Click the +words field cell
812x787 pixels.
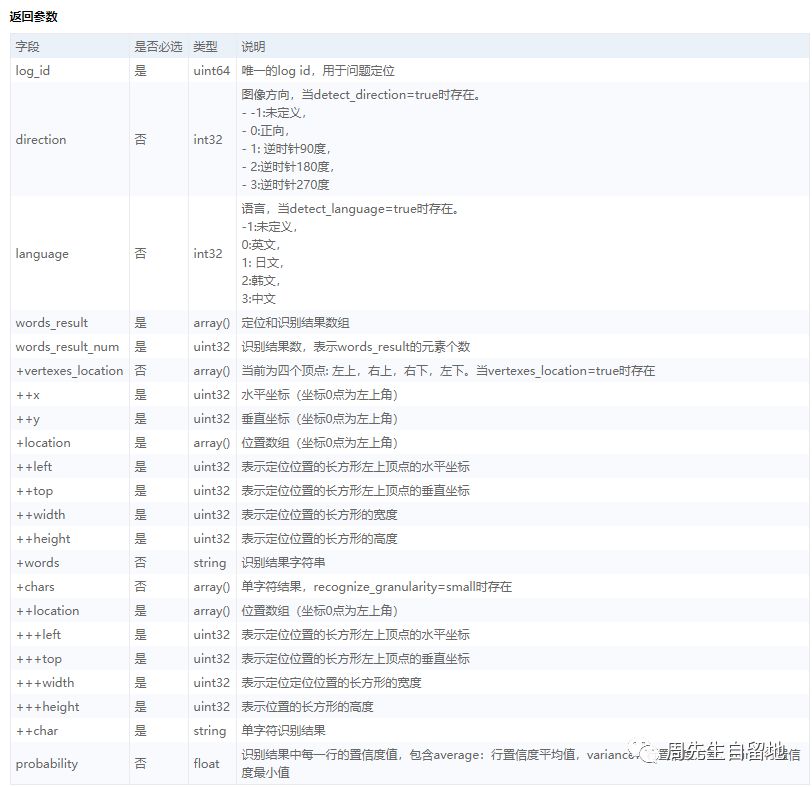37,563
